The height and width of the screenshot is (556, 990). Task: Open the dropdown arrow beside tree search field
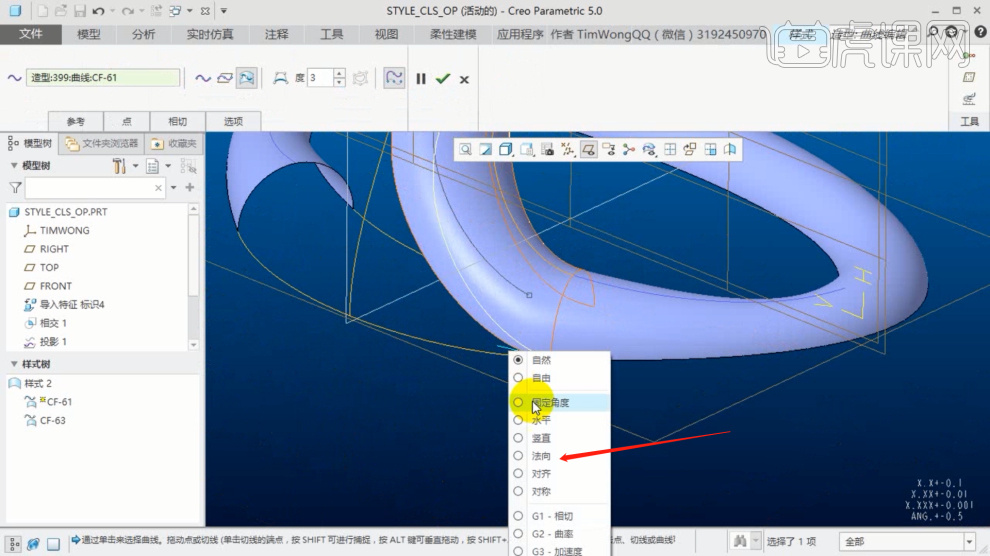[174, 187]
